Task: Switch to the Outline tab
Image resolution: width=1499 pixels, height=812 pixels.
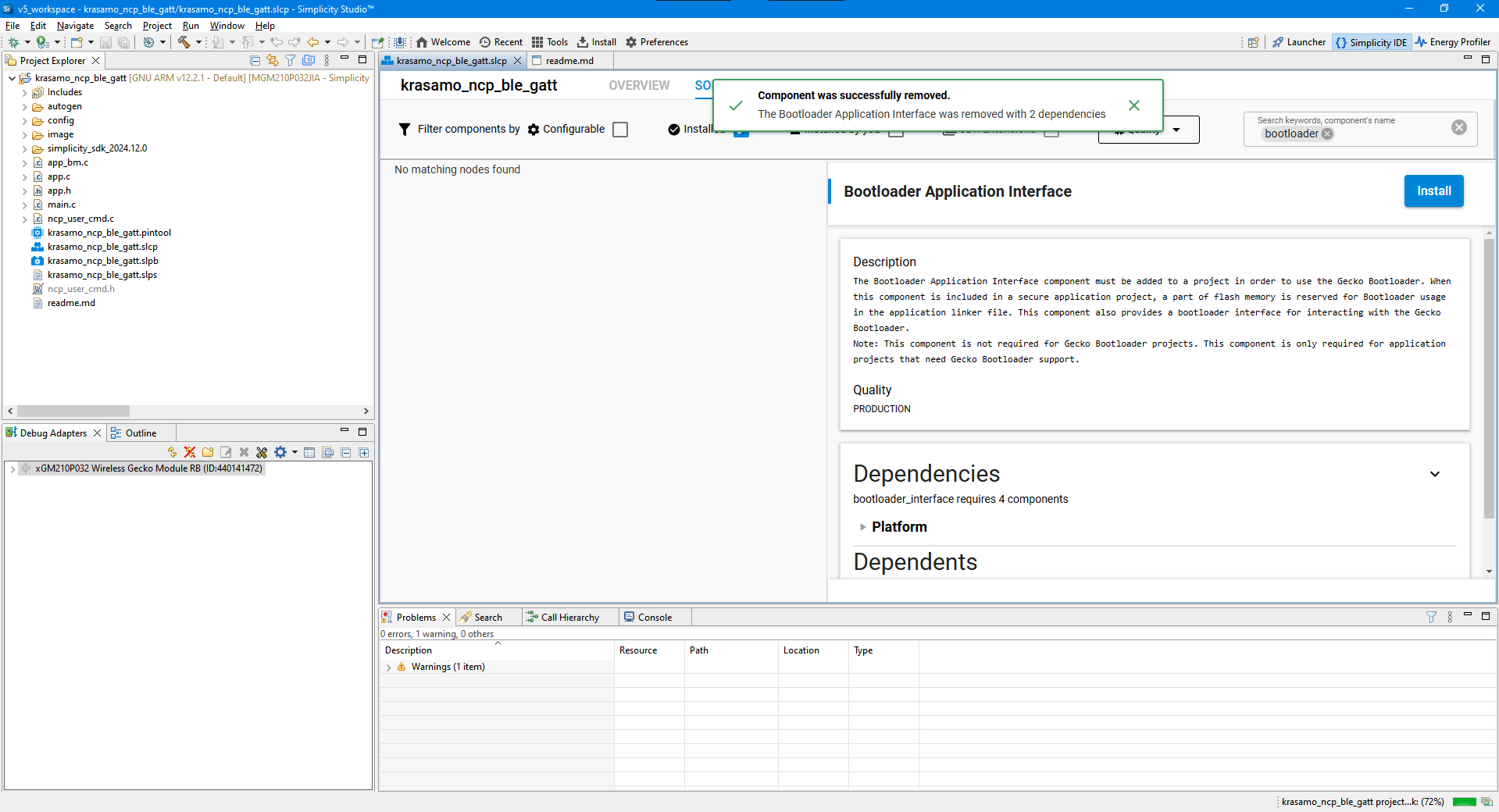Action: pyautogui.click(x=141, y=433)
